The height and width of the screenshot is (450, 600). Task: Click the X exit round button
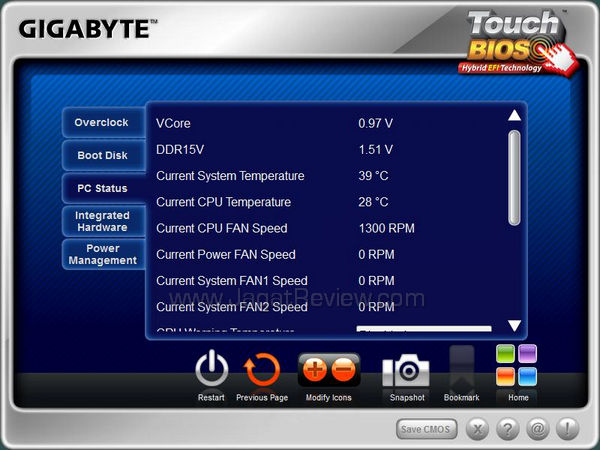click(479, 429)
